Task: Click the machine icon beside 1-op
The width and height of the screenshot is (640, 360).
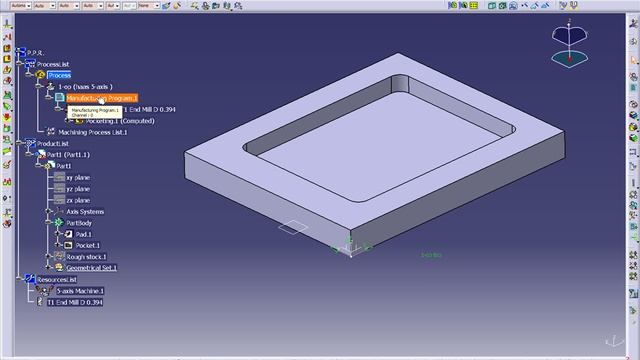Action: (51, 87)
